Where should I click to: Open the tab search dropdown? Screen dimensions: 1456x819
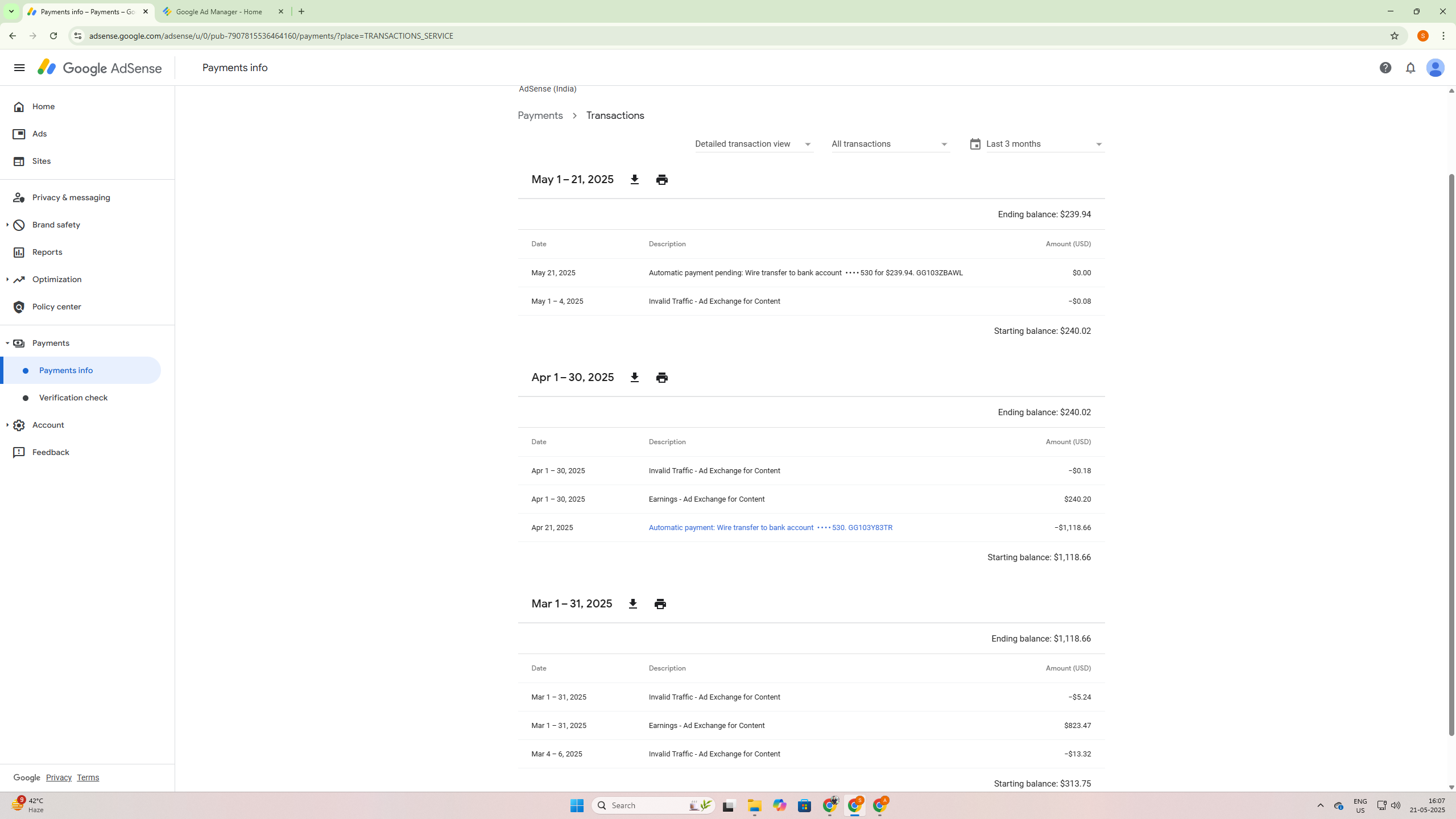click(11, 11)
